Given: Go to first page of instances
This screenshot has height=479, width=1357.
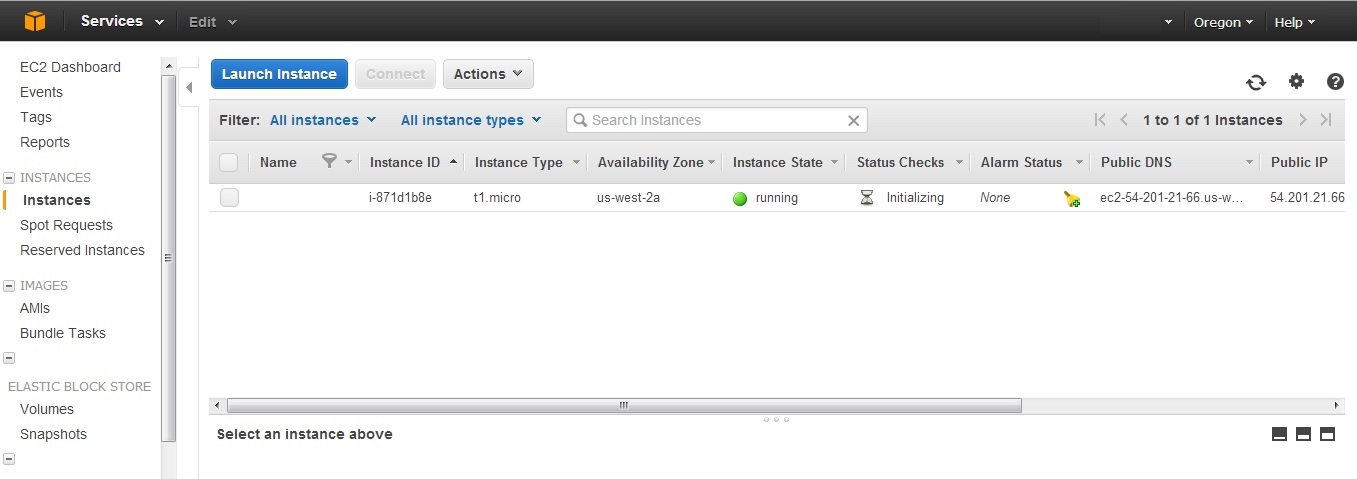Looking at the screenshot, I should [1100, 120].
